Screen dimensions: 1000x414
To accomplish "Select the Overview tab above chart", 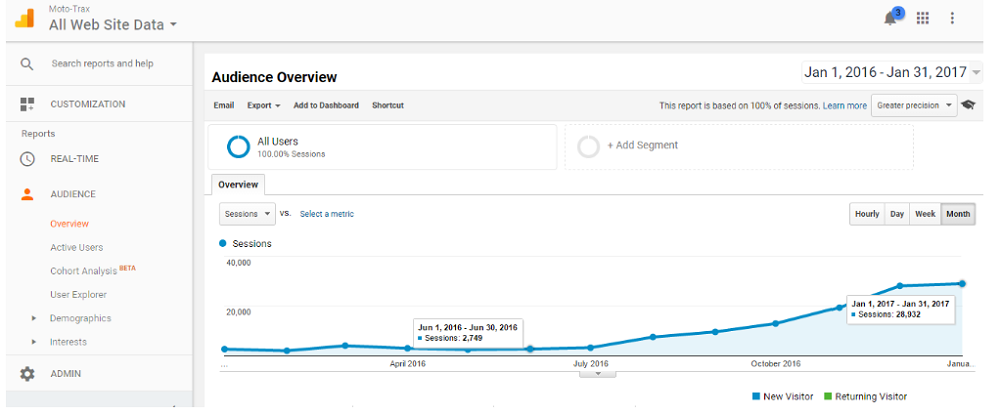I will [238, 185].
